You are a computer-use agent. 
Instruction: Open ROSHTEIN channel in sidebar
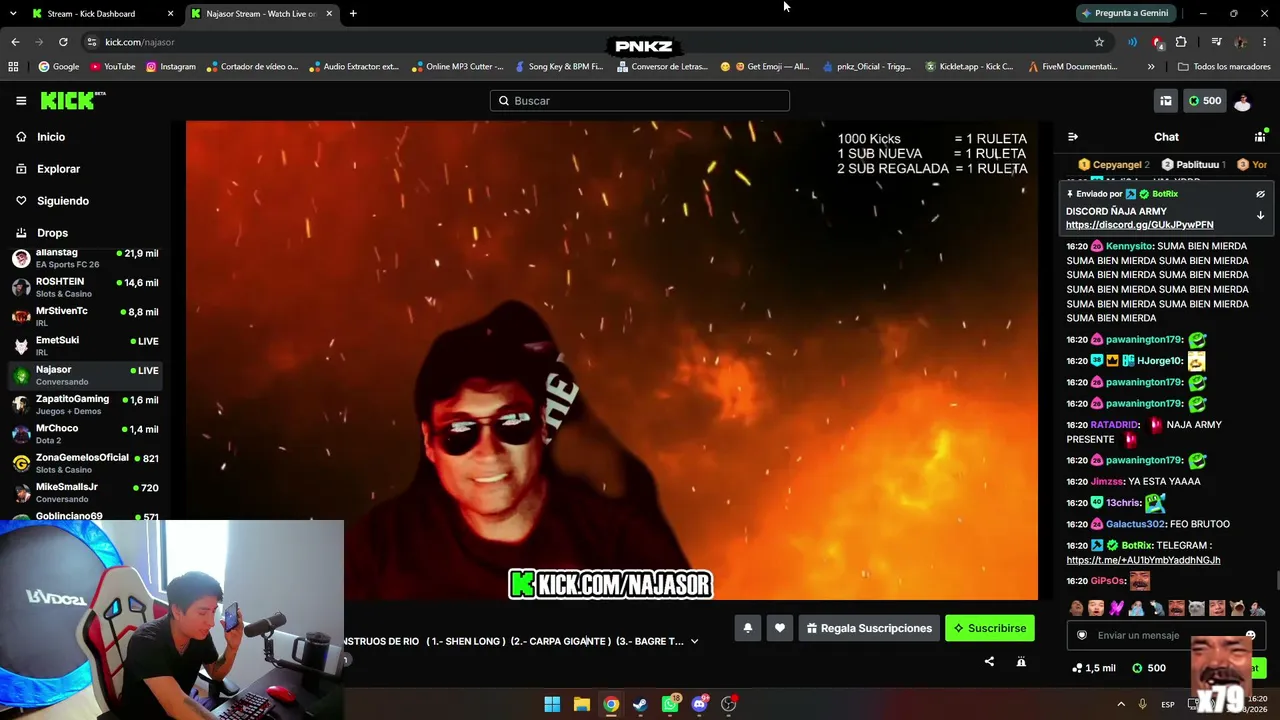coord(85,287)
